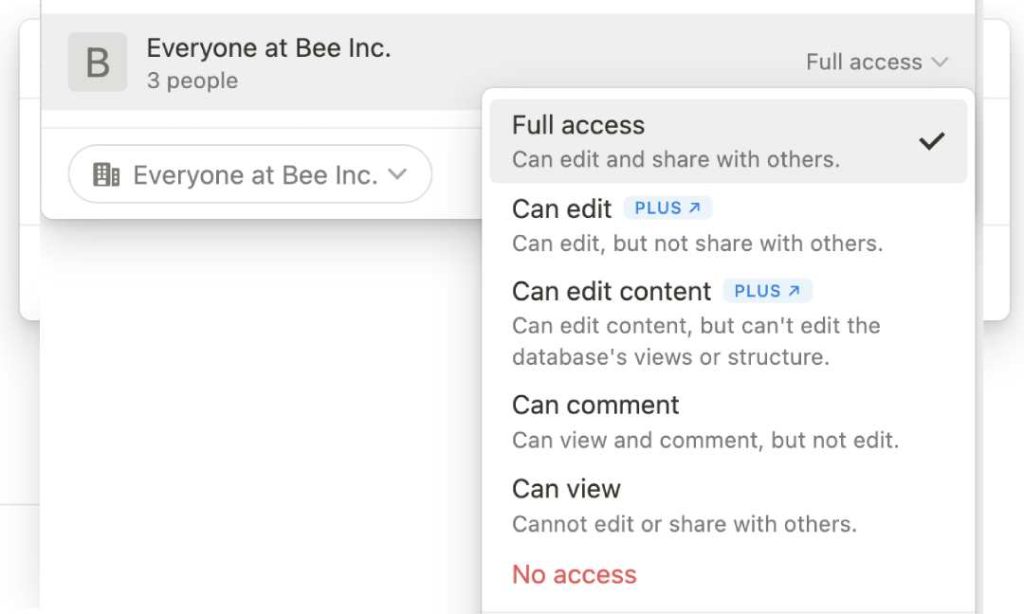Click the "B" workspace avatar icon
Screen dimensions: 1024x614
[x=97, y=62]
